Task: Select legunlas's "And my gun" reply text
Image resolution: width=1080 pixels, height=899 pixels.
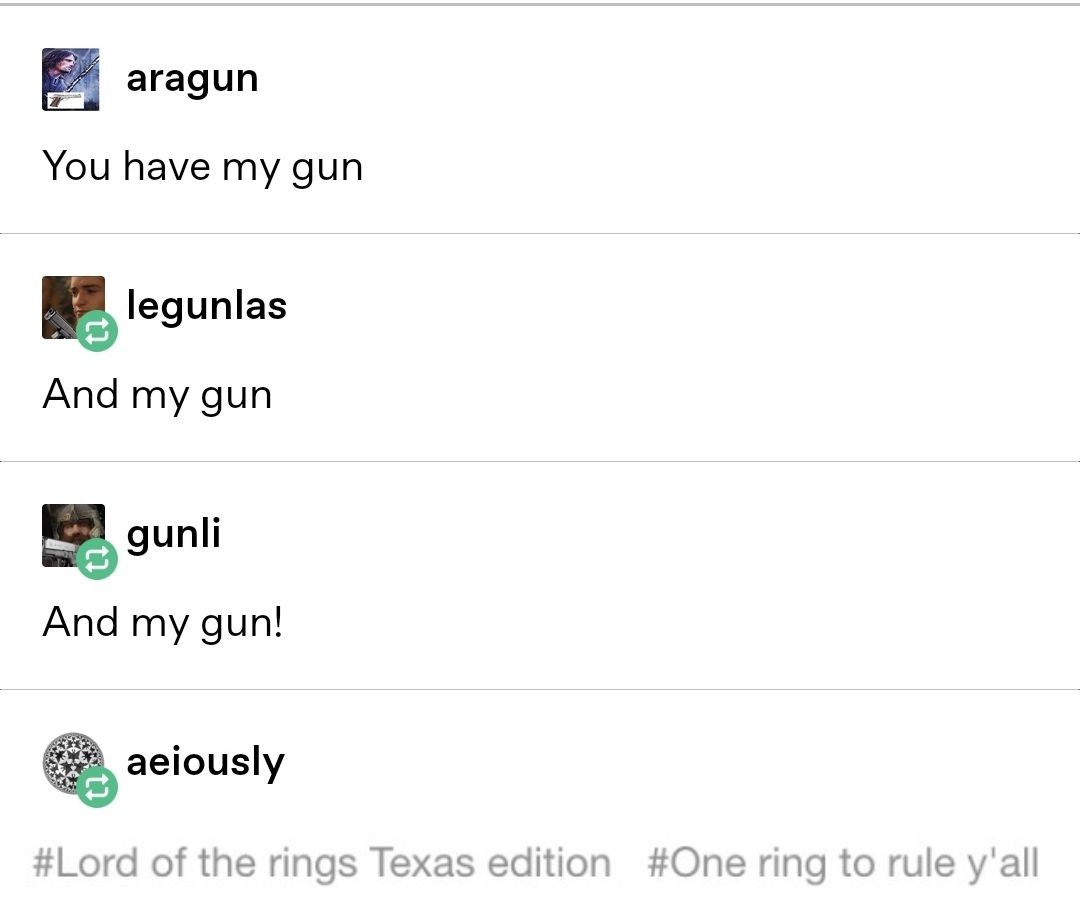Action: point(157,394)
